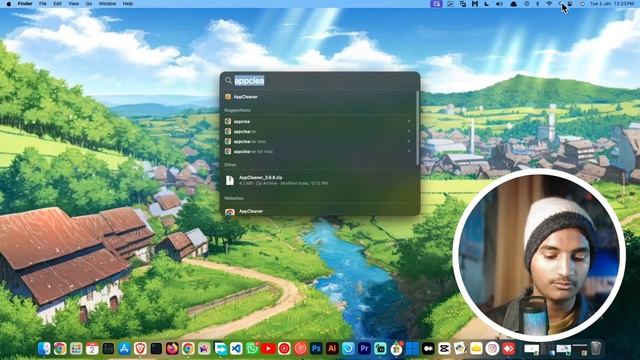
Task: Select the 'appcleaner mac' search suggestion
Action: pyautogui.click(x=320, y=141)
